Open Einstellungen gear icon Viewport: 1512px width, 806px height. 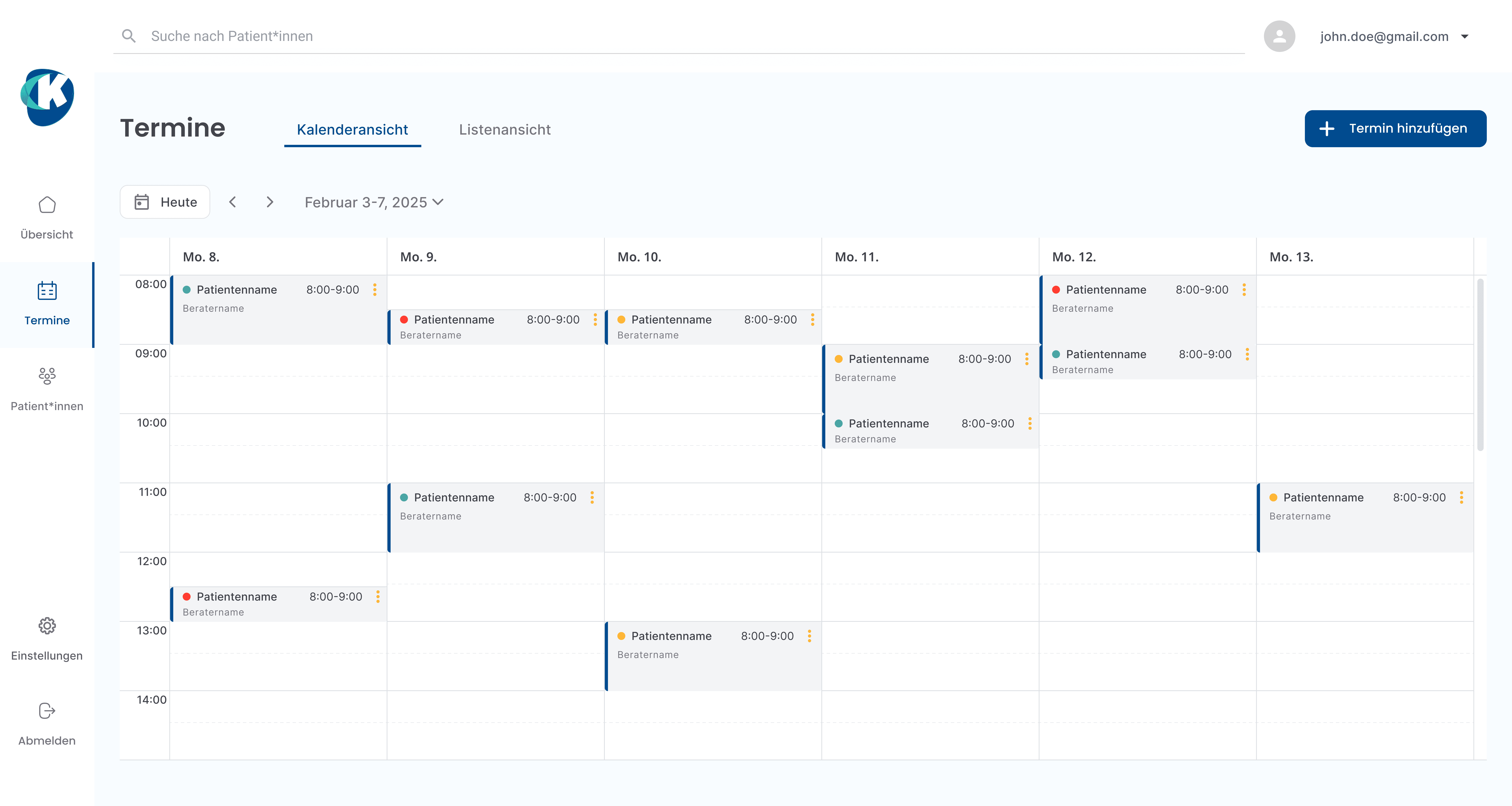click(x=47, y=626)
